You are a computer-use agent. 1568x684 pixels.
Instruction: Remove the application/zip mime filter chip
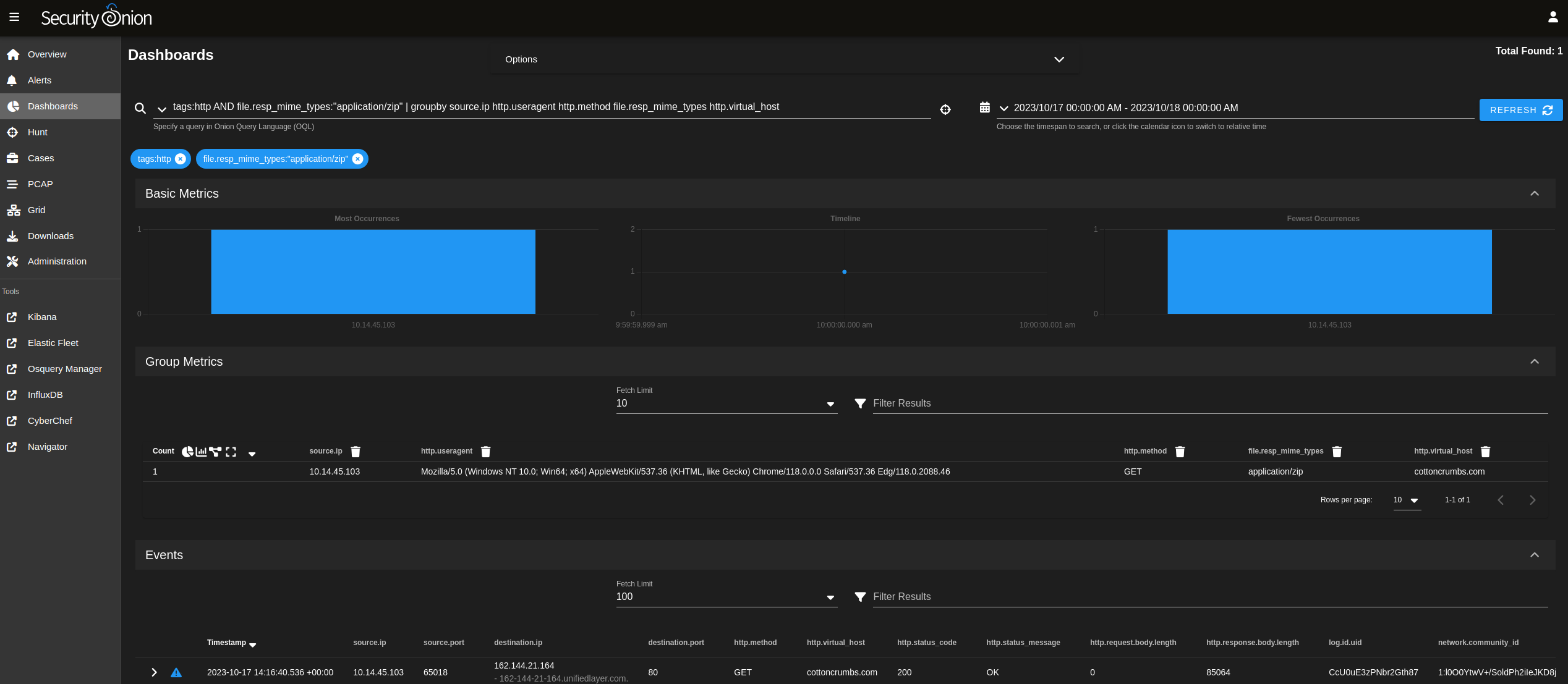[x=357, y=159]
